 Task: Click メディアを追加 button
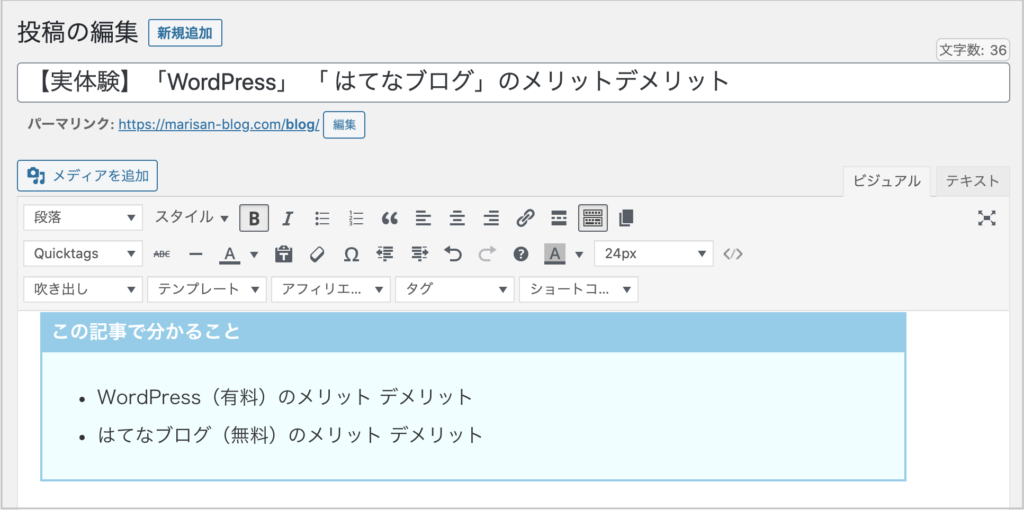coord(88,176)
